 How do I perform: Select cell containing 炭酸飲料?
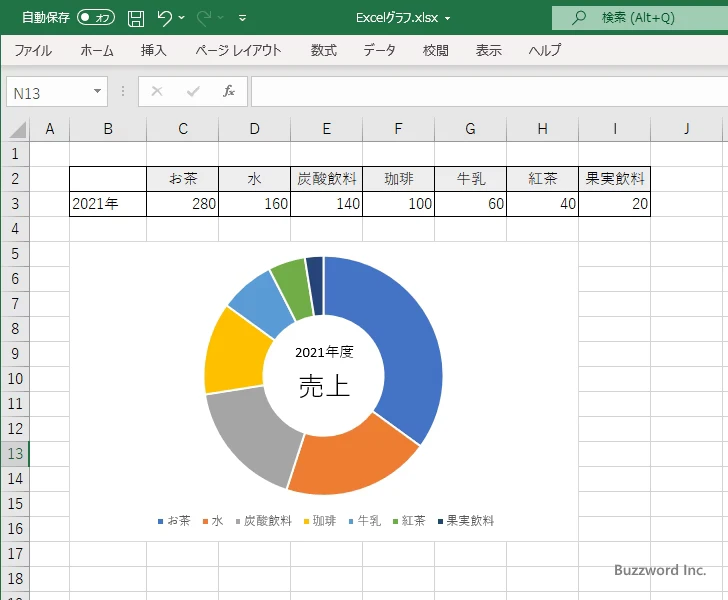pos(326,179)
